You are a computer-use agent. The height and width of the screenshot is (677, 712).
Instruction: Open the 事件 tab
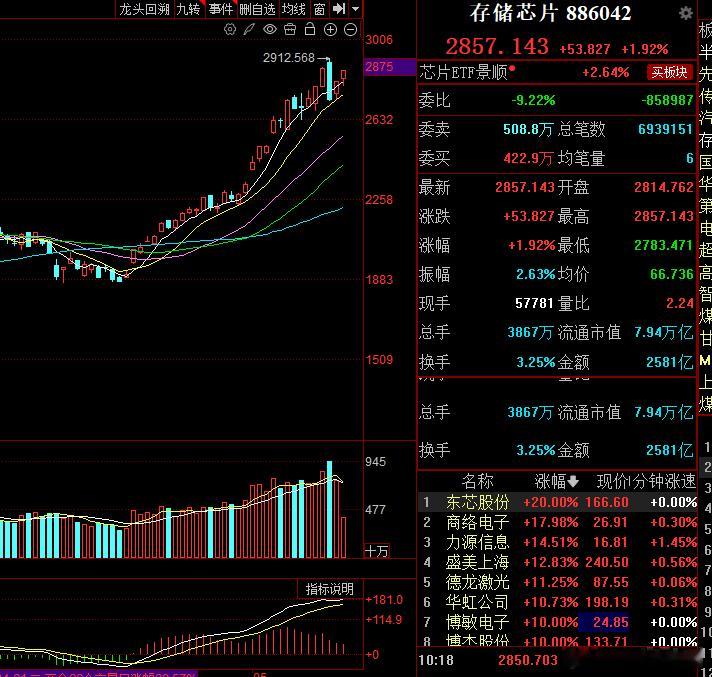[x=221, y=9]
